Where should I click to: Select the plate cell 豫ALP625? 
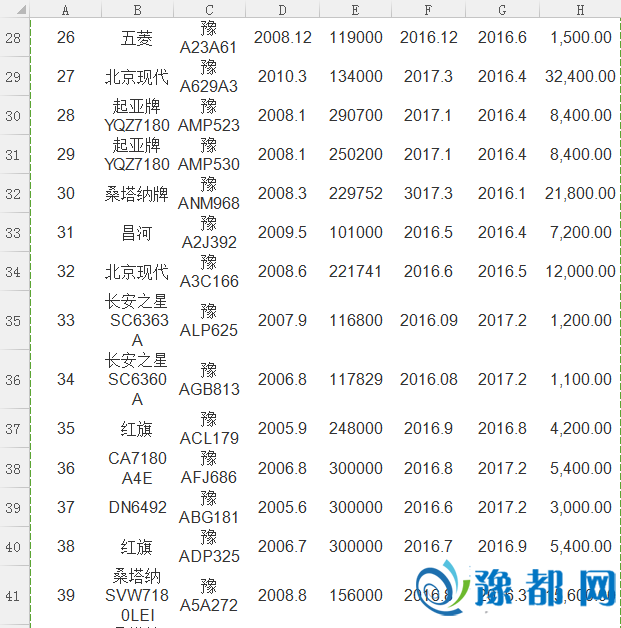point(208,321)
